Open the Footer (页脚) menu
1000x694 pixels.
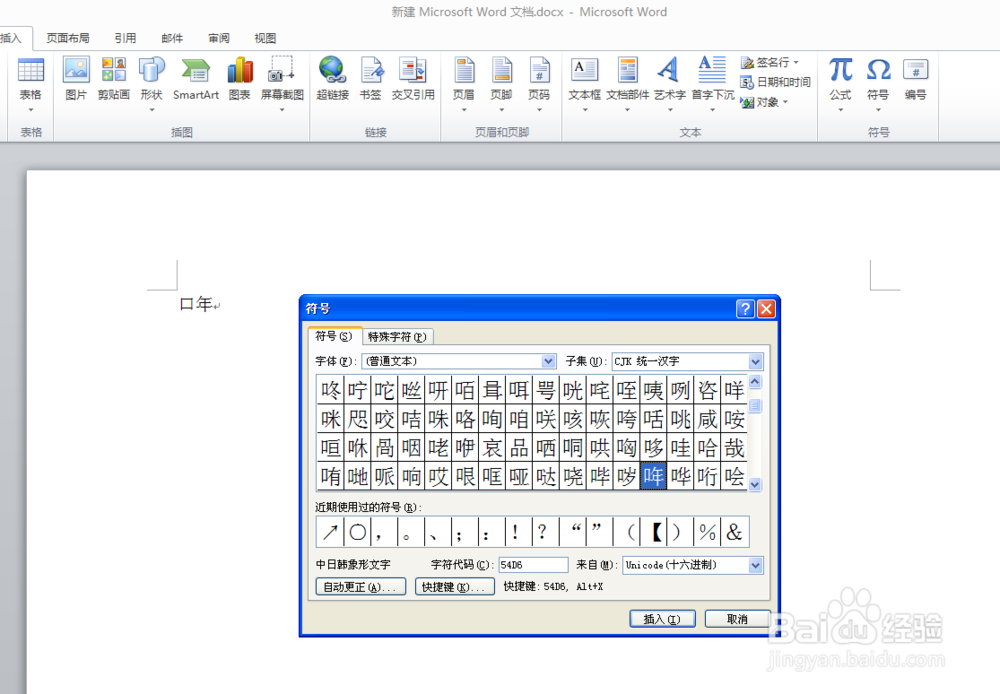(501, 79)
